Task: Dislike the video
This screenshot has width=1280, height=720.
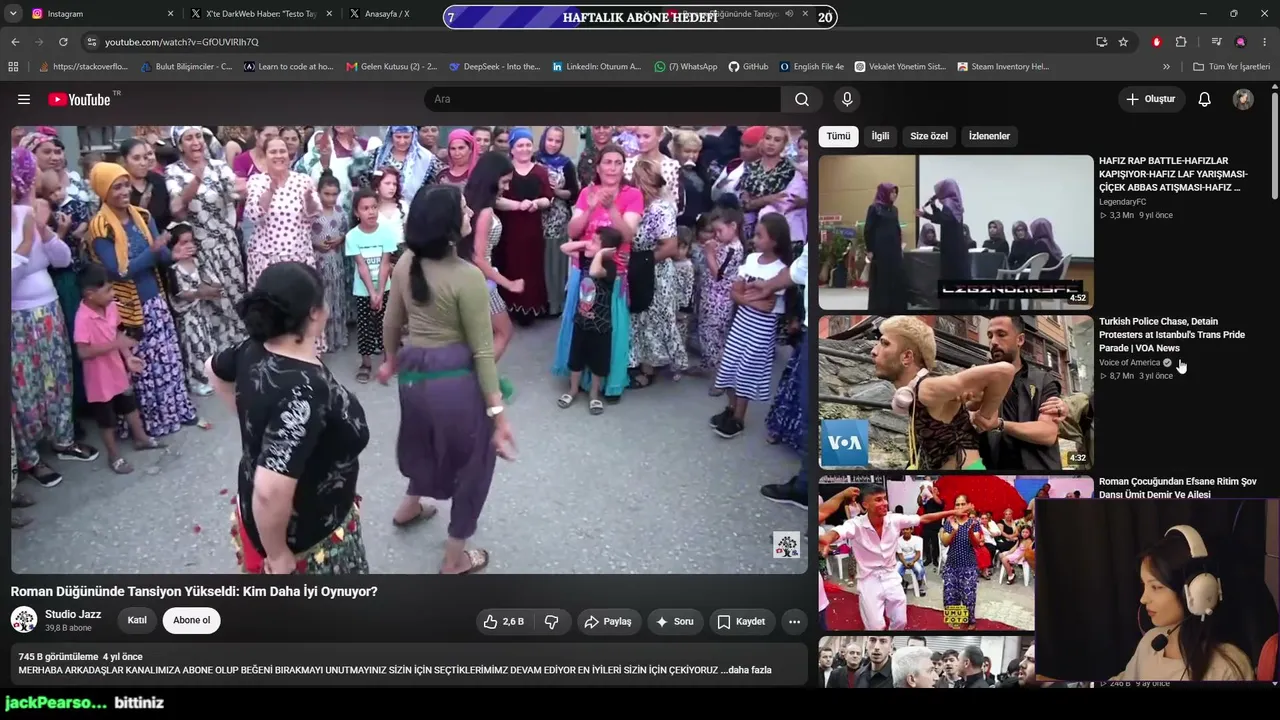Action: 551,621
